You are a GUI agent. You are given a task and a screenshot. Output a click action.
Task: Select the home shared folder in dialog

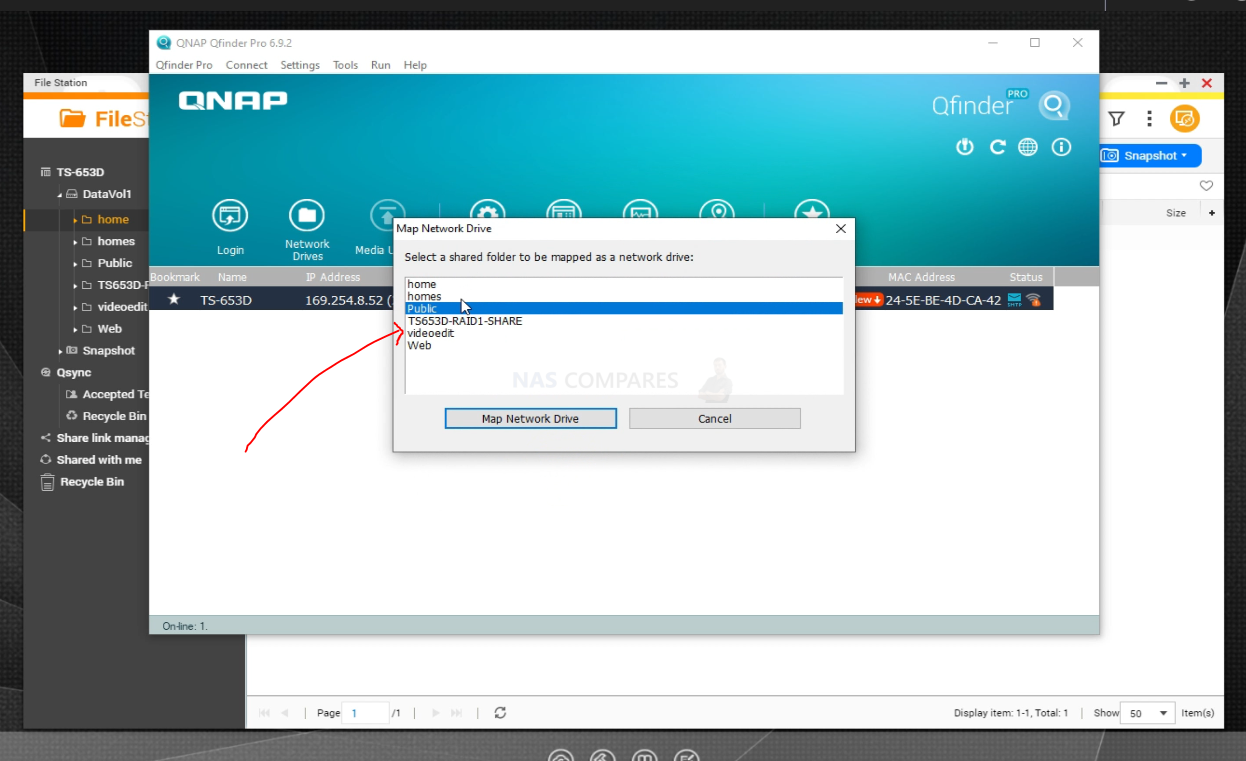[624, 284]
